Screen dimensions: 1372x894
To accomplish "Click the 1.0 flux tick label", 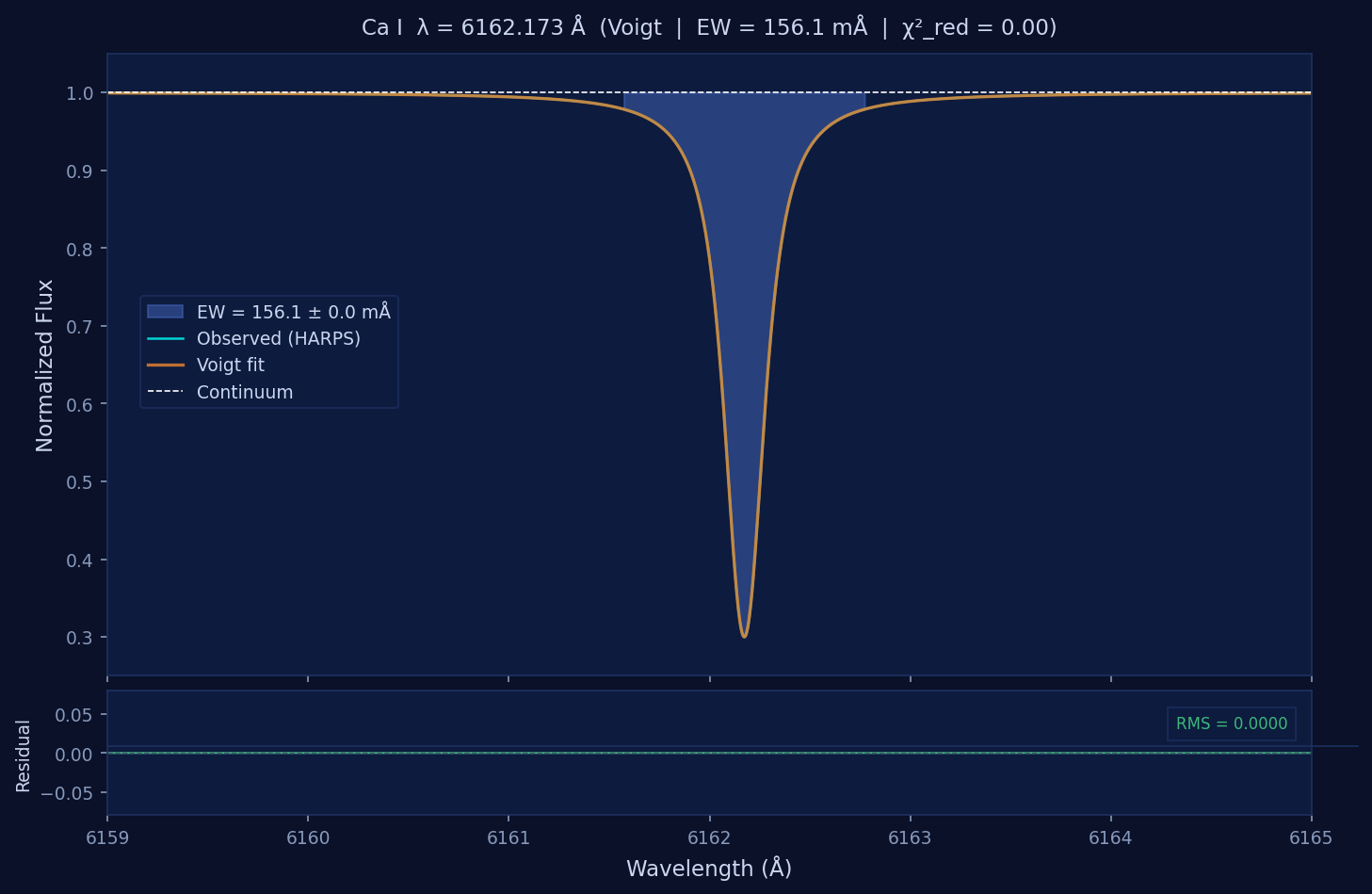I will coord(79,93).
